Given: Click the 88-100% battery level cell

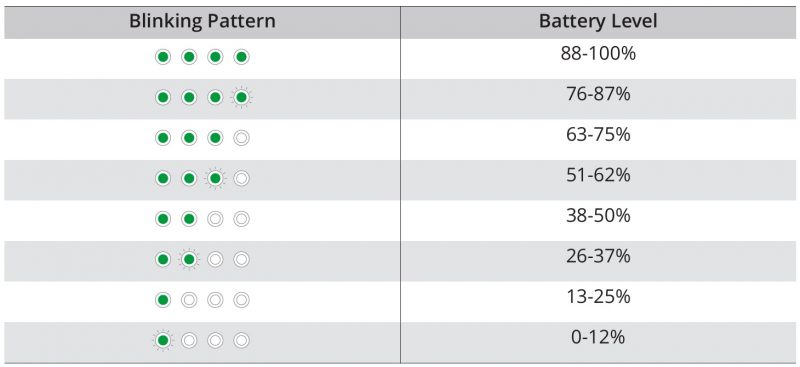Looking at the screenshot, I should click(x=598, y=58).
